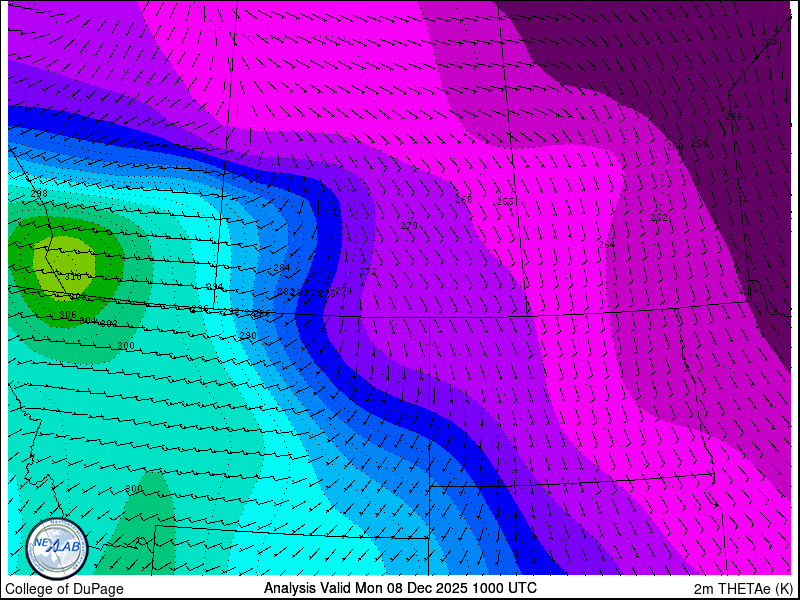Click the 254 contour label
This screenshot has height=600, width=800.
[x=768, y=43]
